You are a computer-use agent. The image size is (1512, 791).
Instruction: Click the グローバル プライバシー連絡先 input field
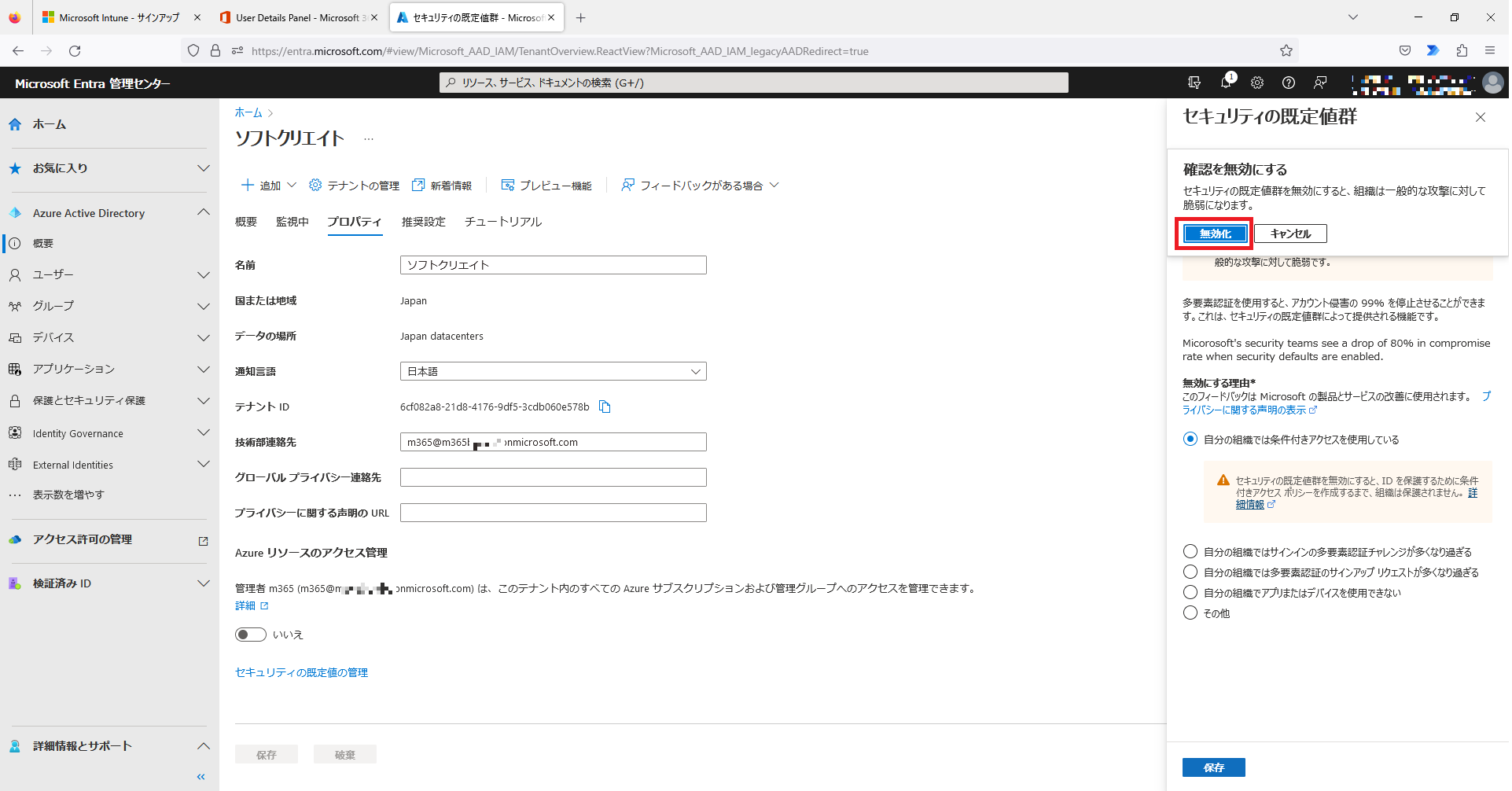(554, 477)
